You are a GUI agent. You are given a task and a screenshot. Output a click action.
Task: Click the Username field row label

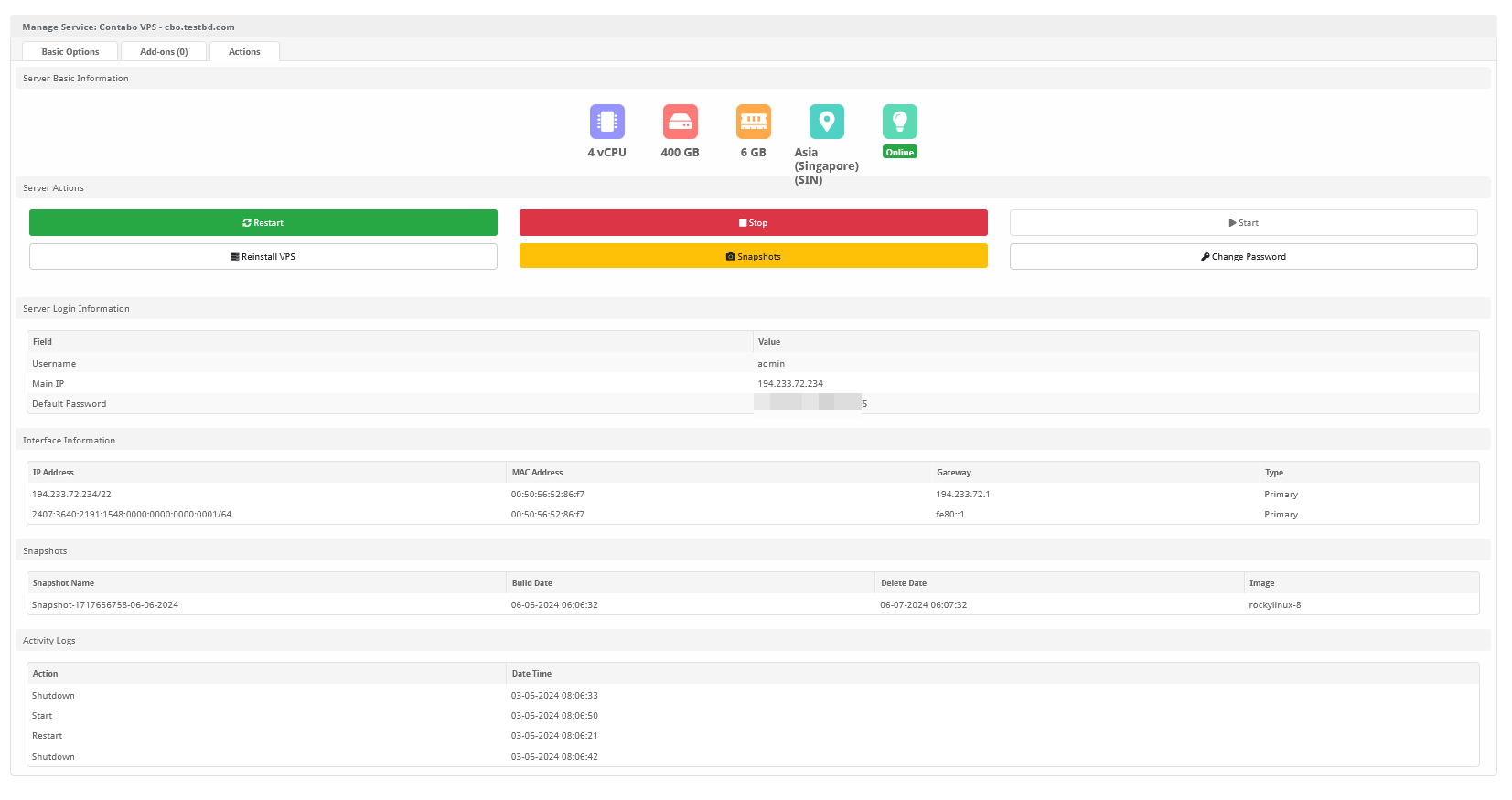(x=54, y=364)
